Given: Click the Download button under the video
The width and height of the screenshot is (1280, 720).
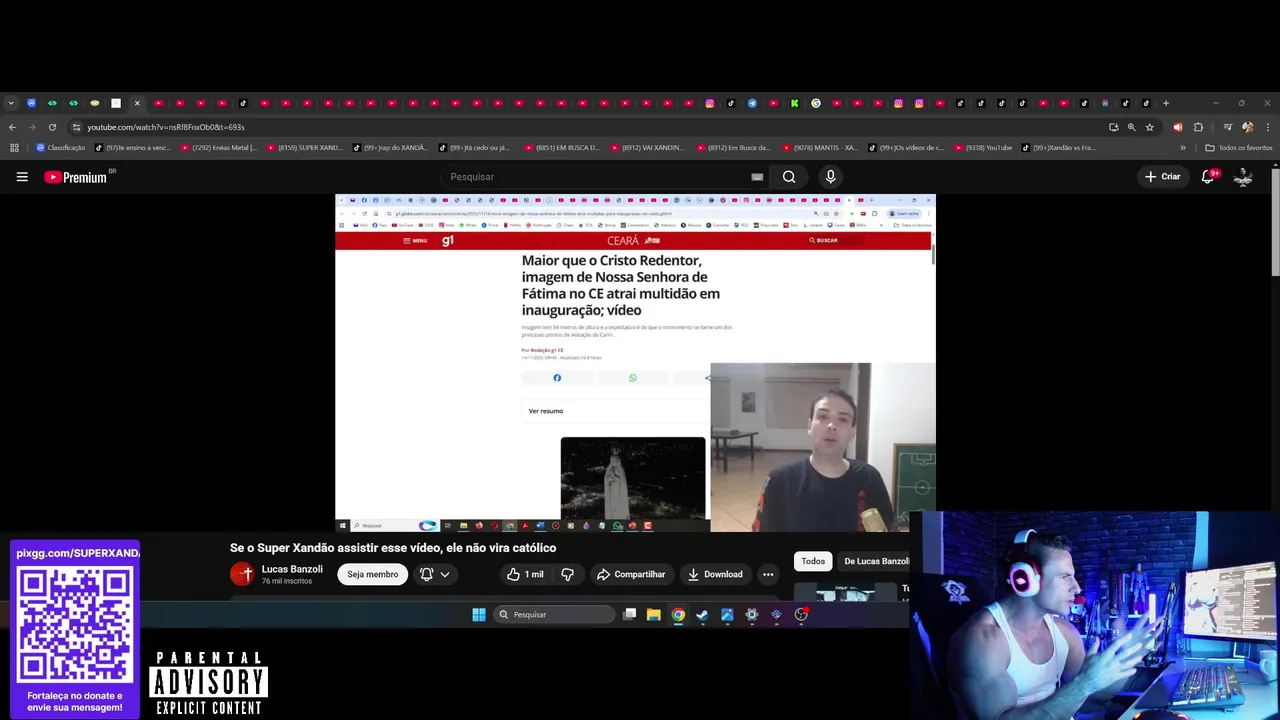Looking at the screenshot, I should point(715,574).
